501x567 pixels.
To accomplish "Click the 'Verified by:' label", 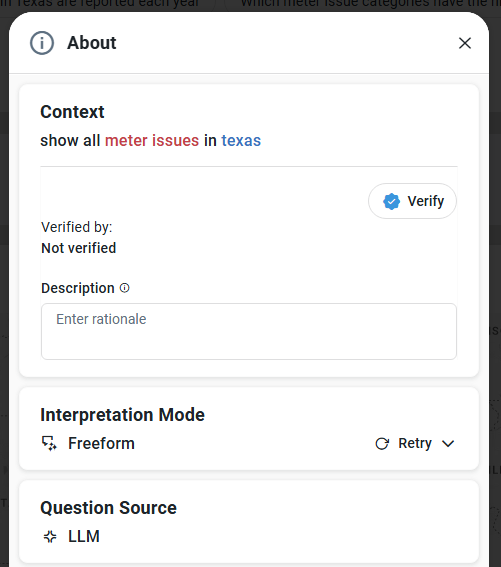I will 77,227.
